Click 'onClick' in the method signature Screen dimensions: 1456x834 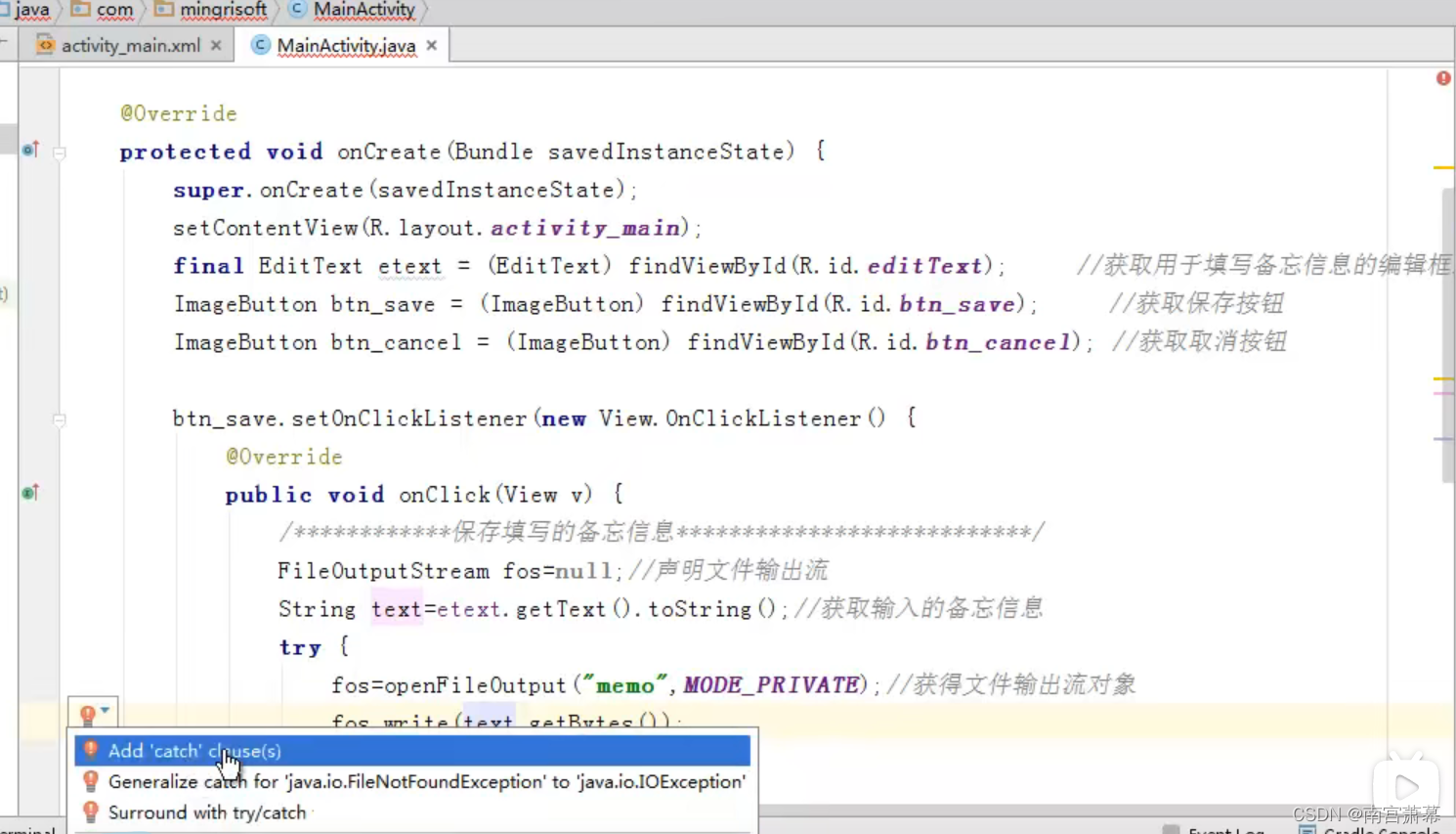click(x=445, y=495)
